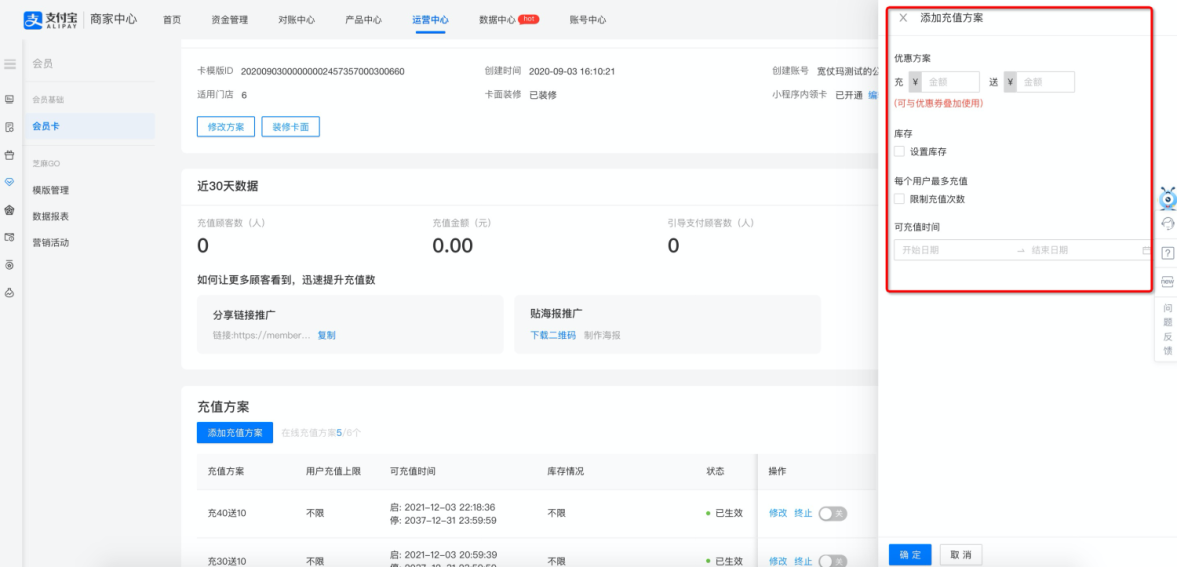Click the 复制 link for share link
This screenshot has width=1177, height=567.
click(327, 335)
